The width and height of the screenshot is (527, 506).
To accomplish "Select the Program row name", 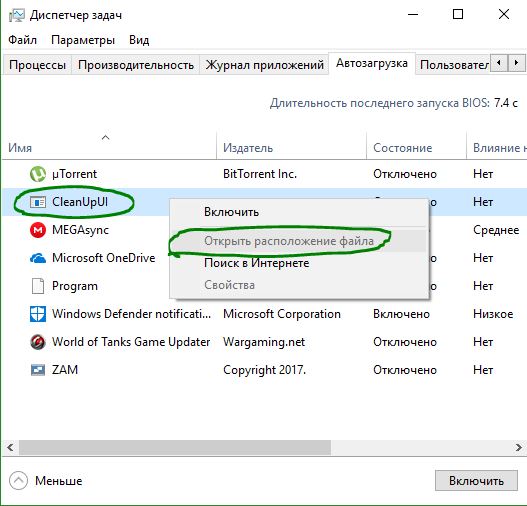I will click(x=75, y=286).
